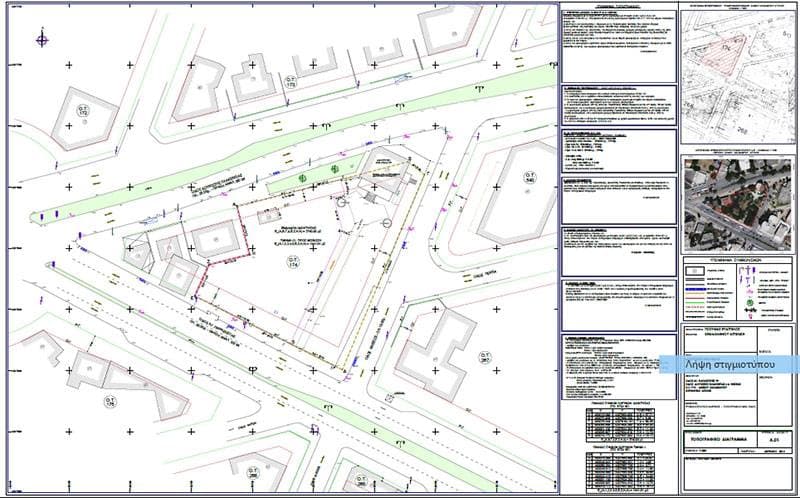
Task: Click the Λήψη στιγμιοτύπου snapshot button
Action: 730,364
